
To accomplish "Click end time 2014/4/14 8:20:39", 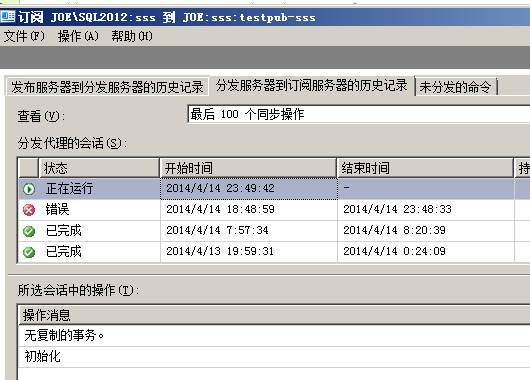I will coord(394,230).
